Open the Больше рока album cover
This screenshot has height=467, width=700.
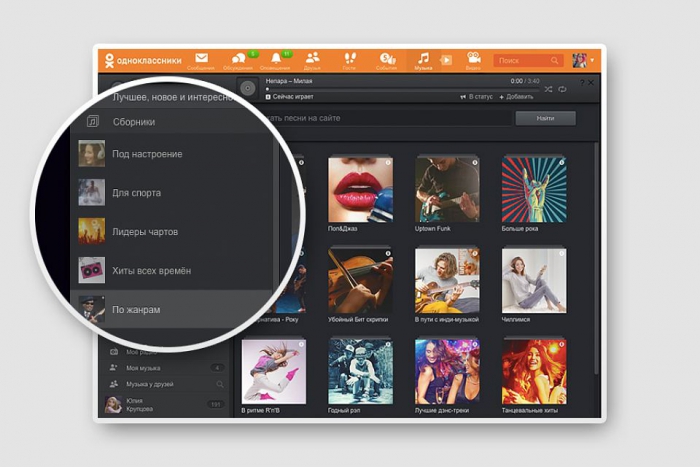[x=534, y=190]
